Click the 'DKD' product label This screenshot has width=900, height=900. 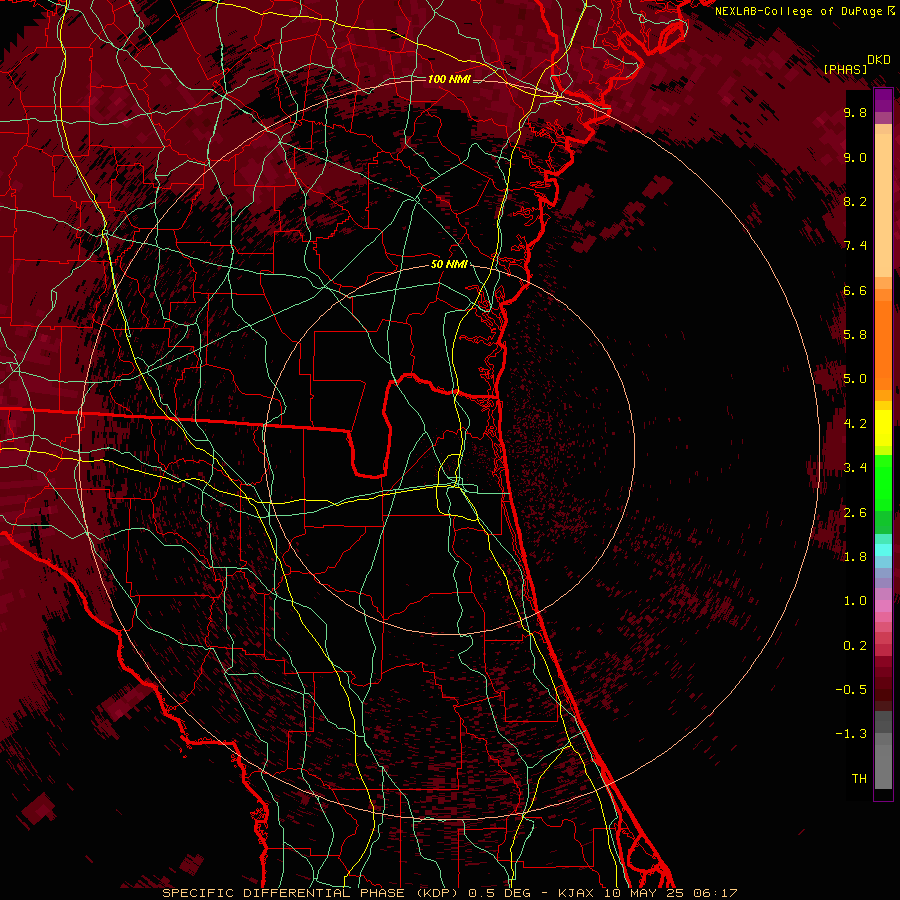879,60
